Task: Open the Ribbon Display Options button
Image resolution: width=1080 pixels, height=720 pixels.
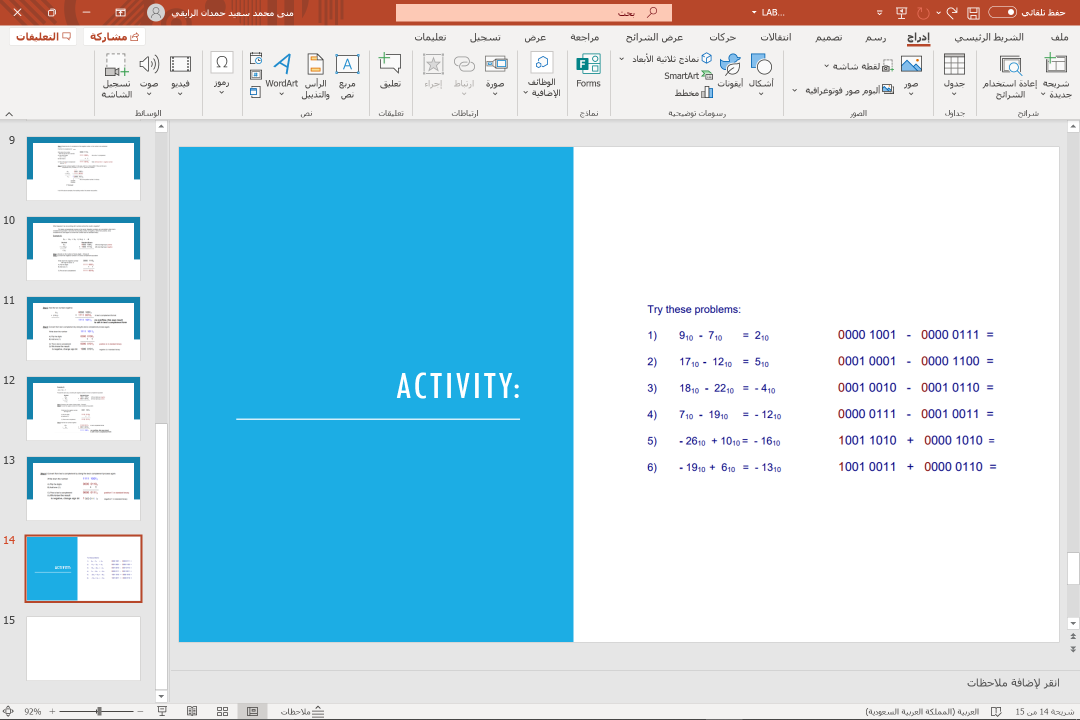Action: pyautogui.click(x=121, y=12)
